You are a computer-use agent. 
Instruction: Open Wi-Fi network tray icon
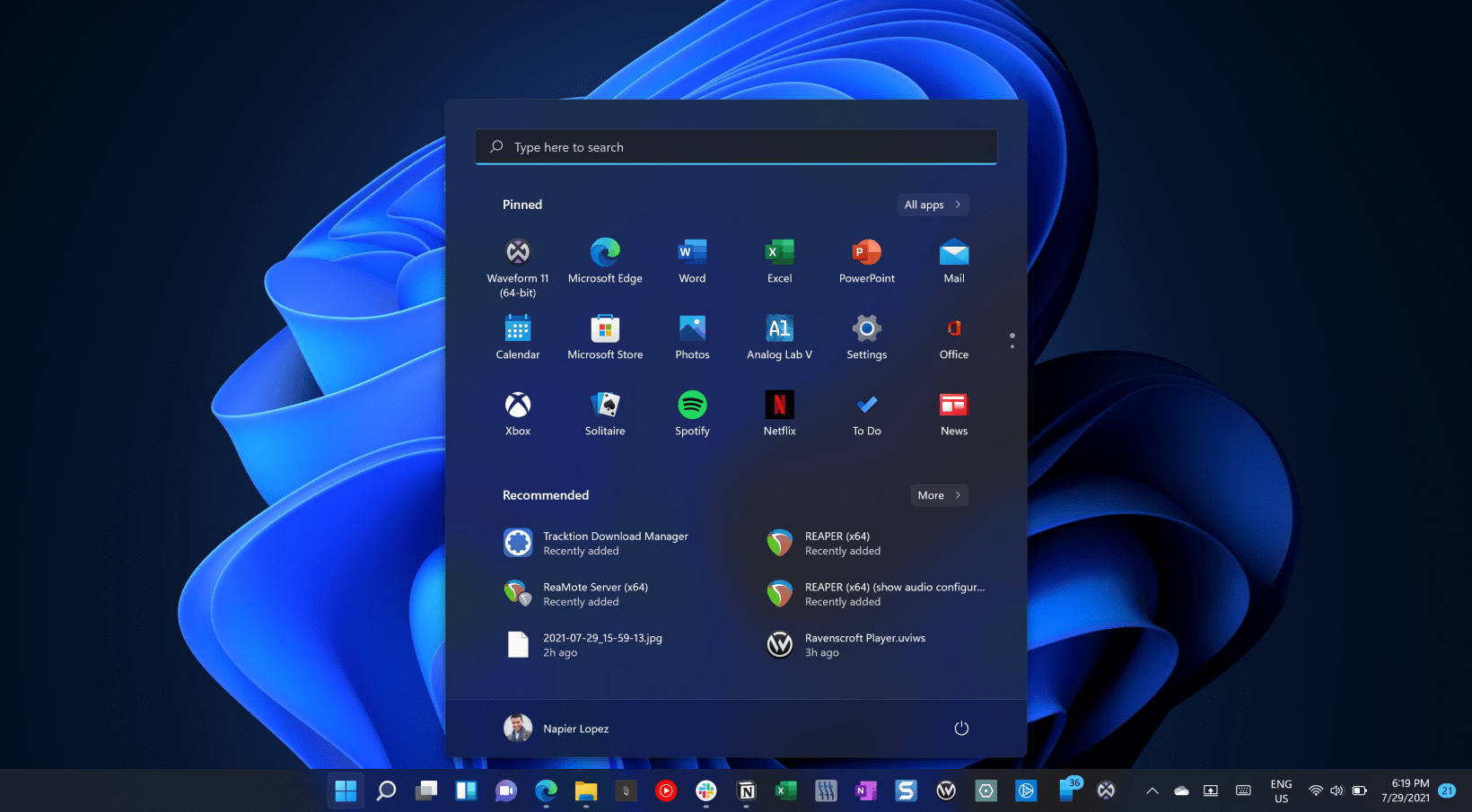click(1315, 790)
